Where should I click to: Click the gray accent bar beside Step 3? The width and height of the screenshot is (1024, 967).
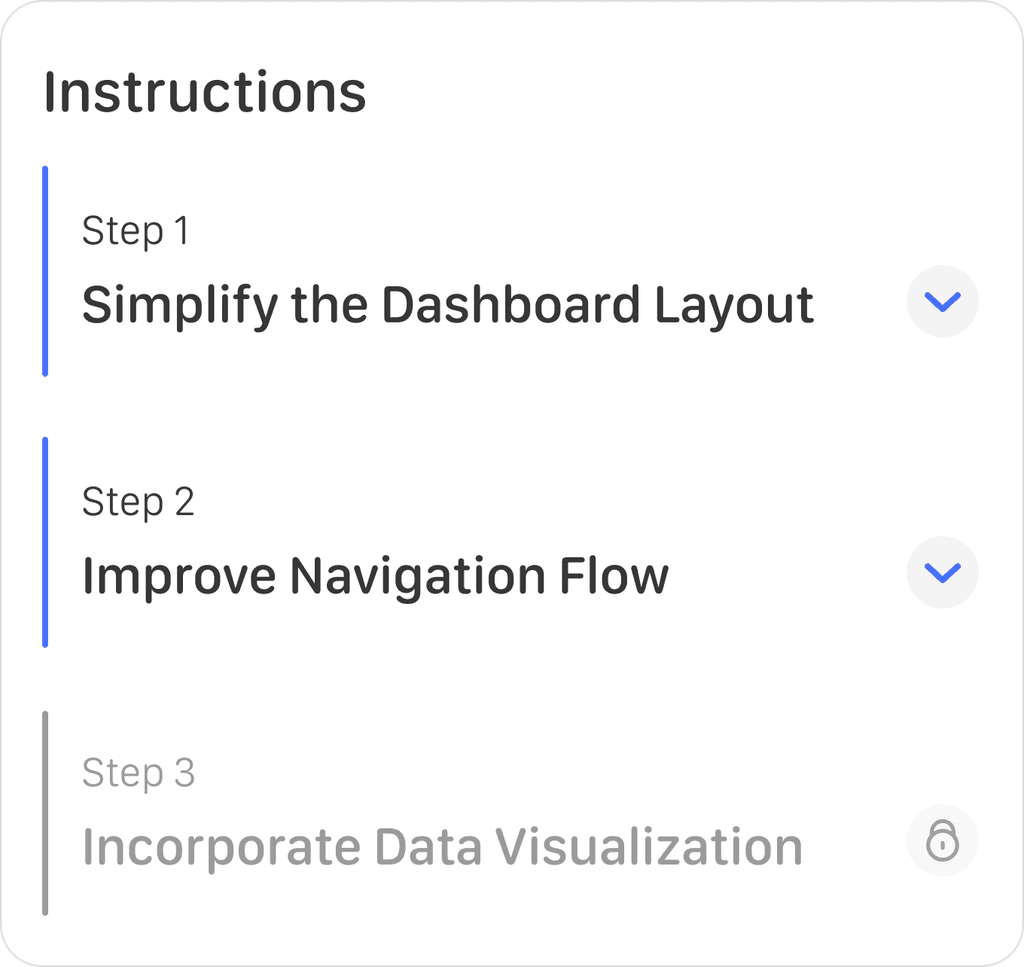[45, 812]
